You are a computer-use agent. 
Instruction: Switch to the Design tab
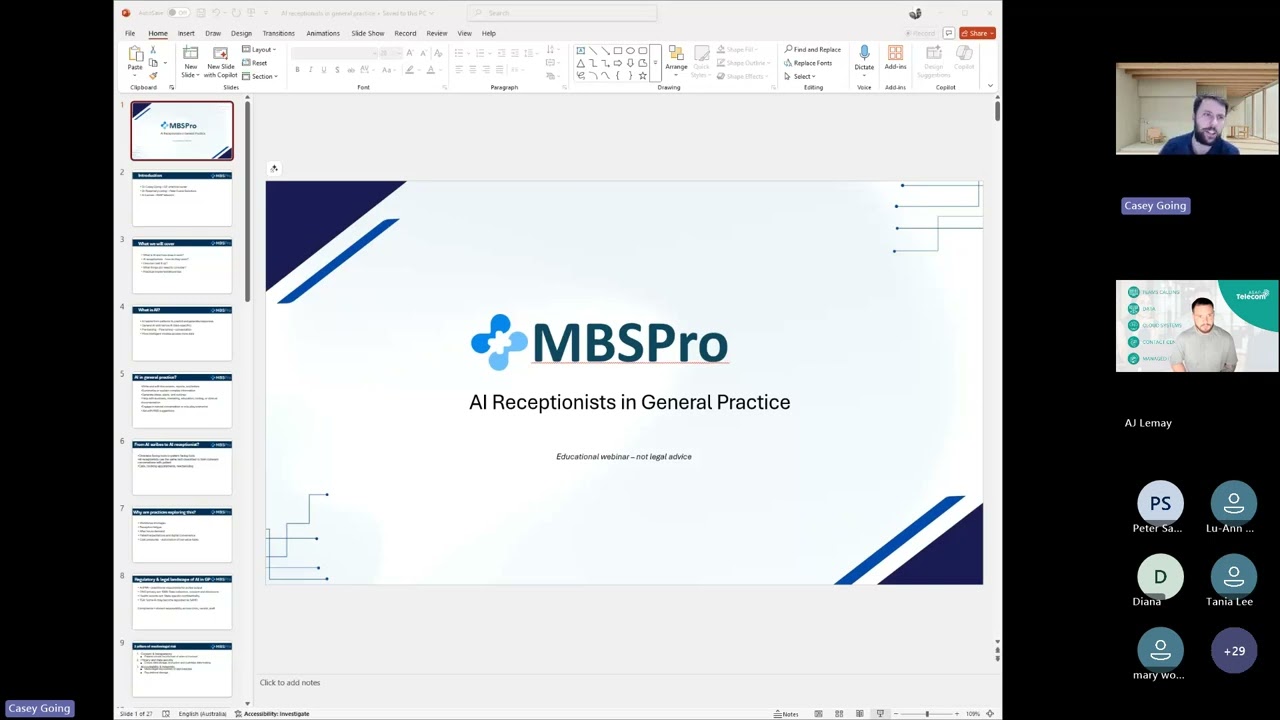pyautogui.click(x=241, y=33)
